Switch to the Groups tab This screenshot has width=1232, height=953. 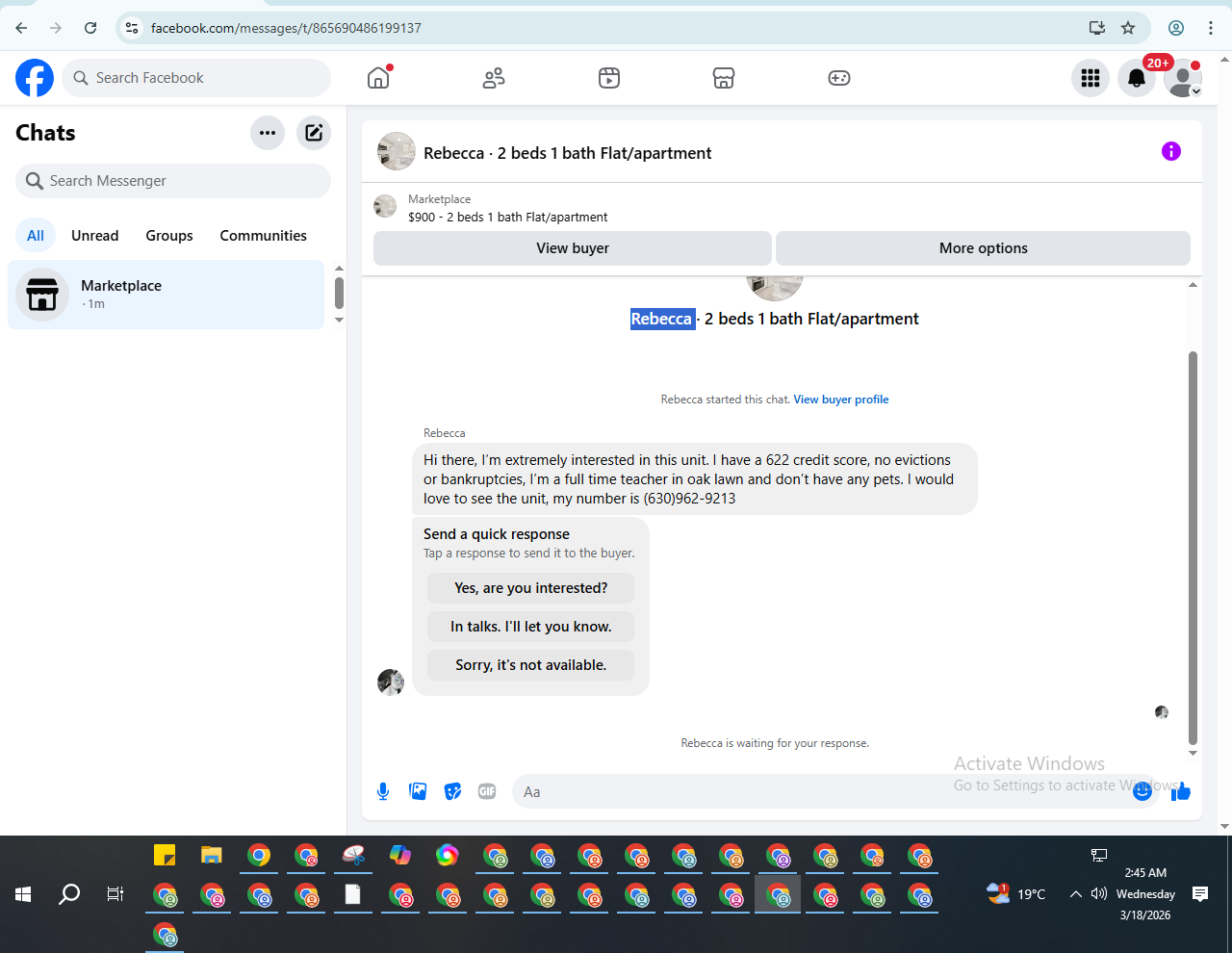pyautogui.click(x=169, y=236)
